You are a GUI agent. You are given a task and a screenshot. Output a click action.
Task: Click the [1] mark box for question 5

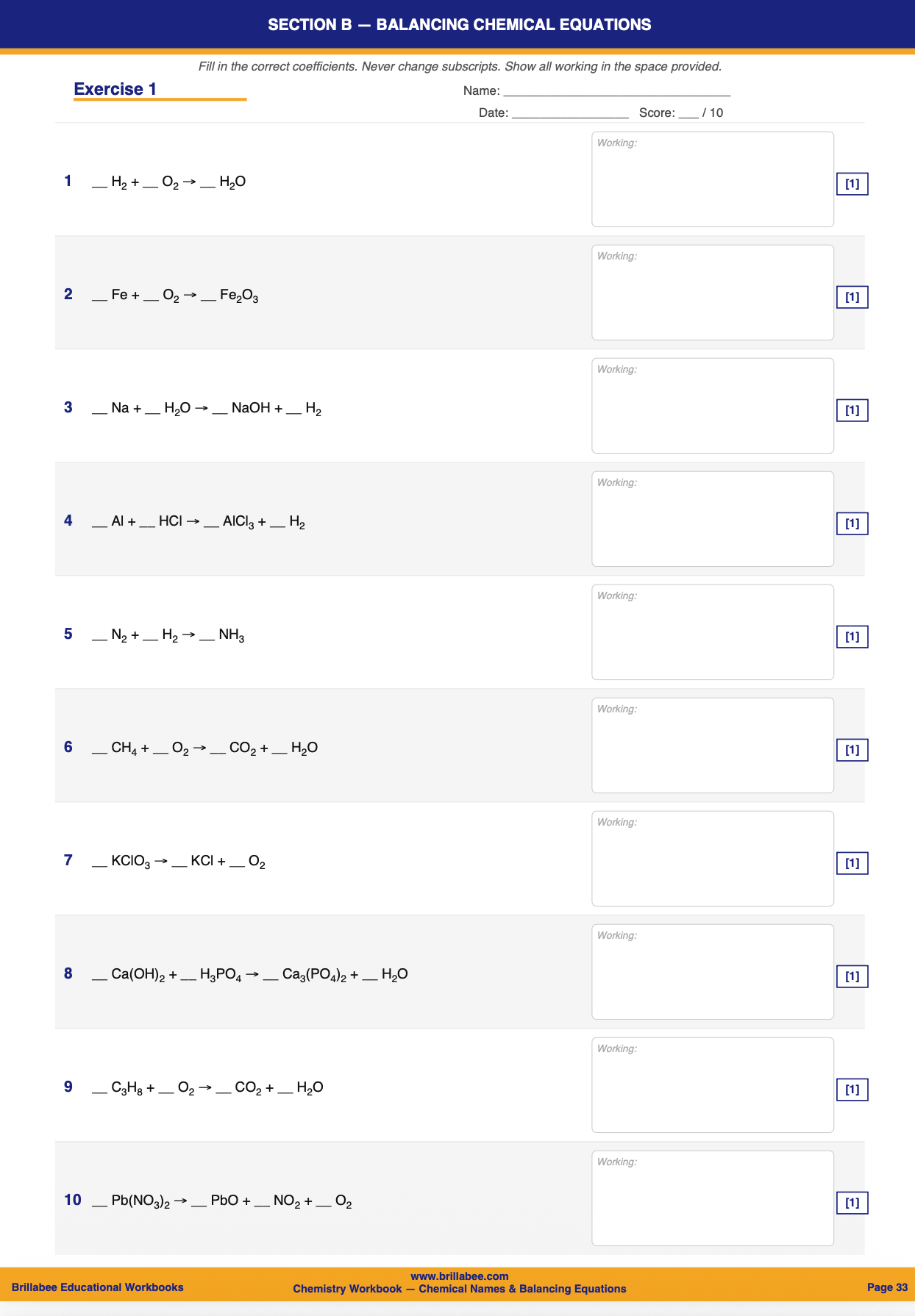(852, 637)
